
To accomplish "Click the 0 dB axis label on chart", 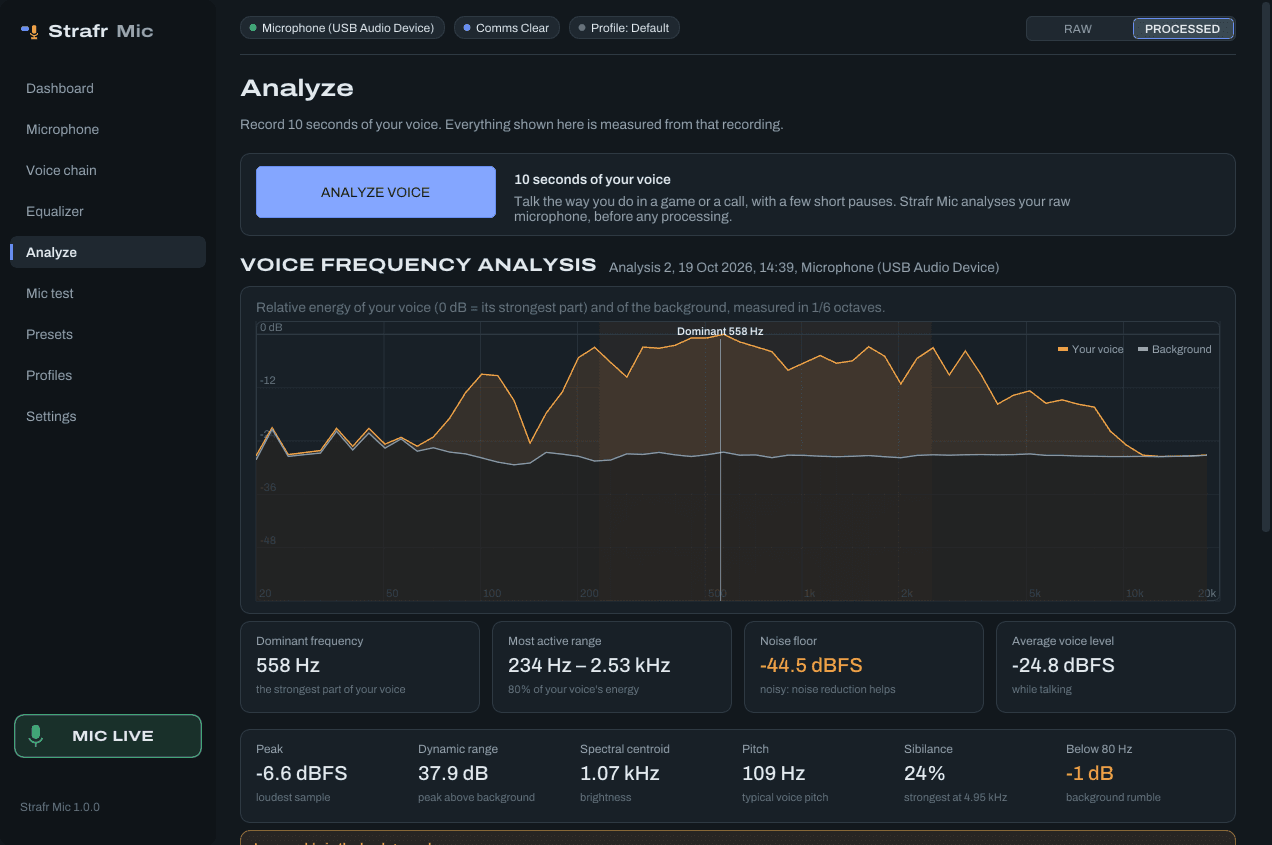I will tap(271, 328).
